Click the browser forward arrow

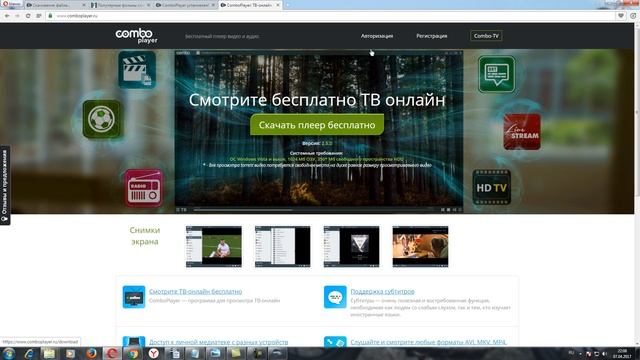(x=17, y=16)
